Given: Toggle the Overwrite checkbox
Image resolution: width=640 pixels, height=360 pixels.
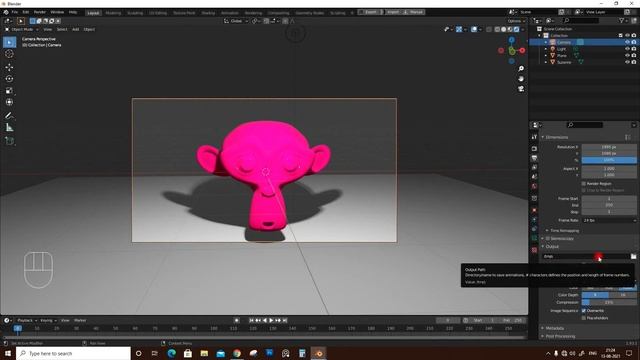Looking at the screenshot, I should pos(584,311).
